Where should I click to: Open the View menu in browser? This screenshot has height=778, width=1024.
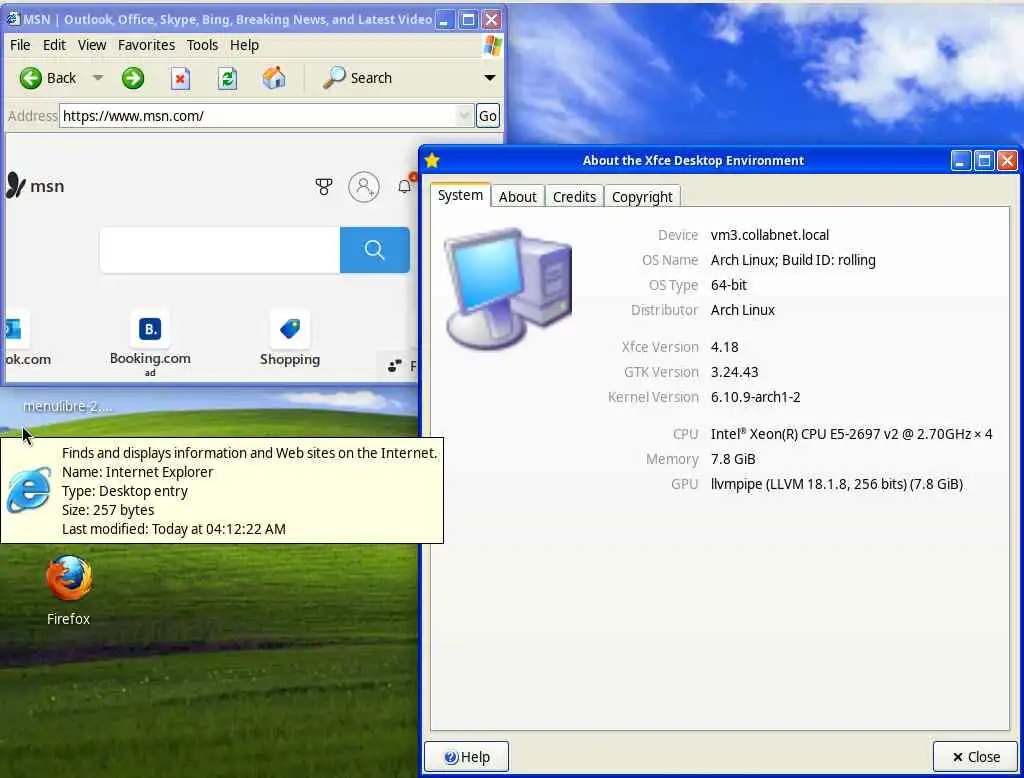[91, 45]
